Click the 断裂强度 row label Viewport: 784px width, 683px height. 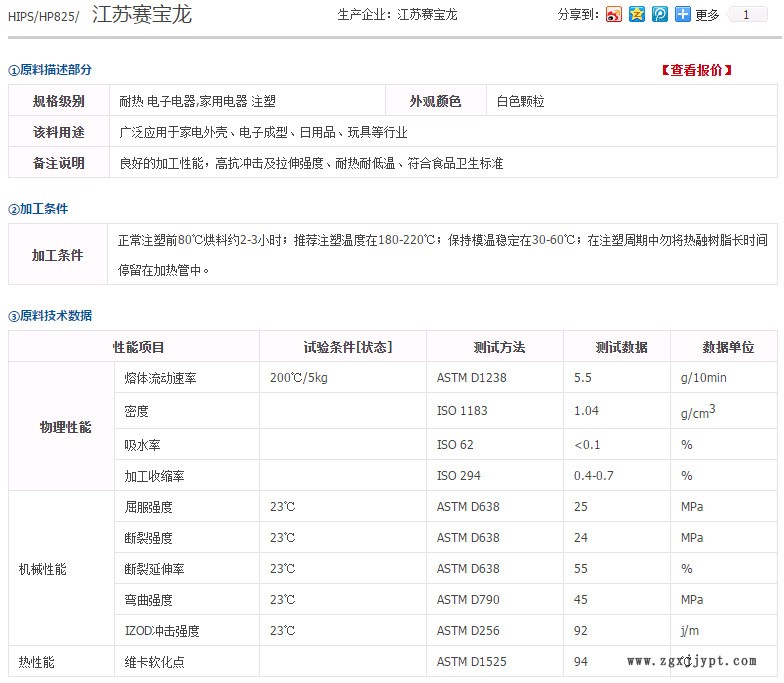[148, 538]
